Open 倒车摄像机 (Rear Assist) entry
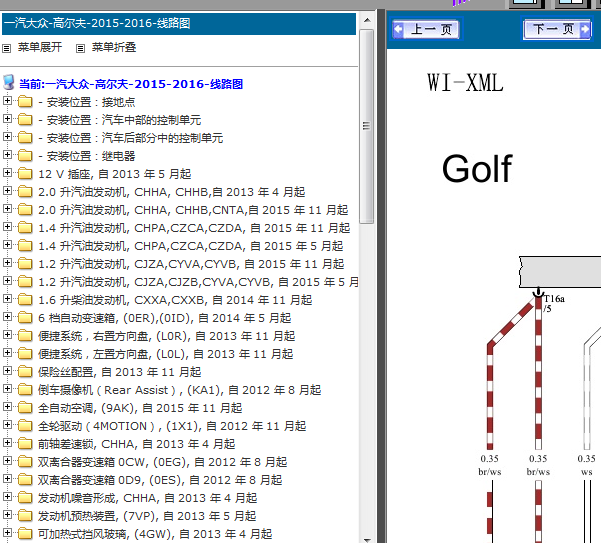The height and width of the screenshot is (543, 601). [179, 390]
